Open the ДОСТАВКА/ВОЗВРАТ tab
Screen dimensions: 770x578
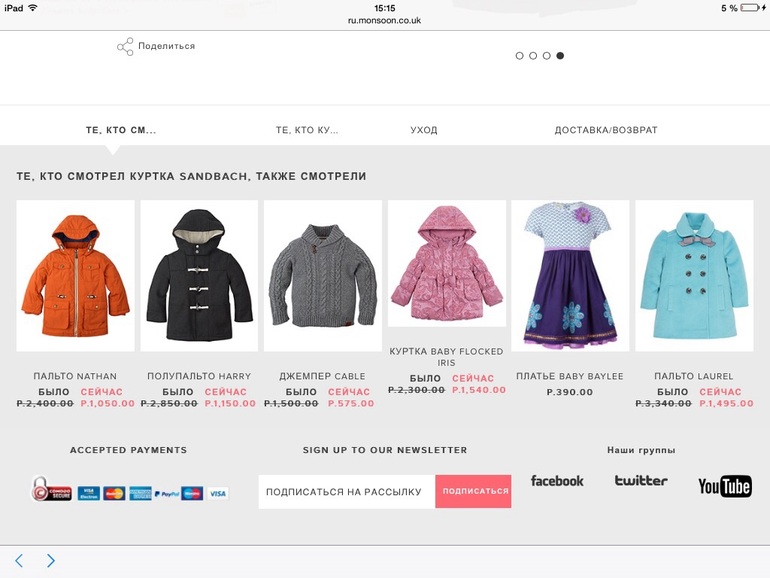pos(606,130)
